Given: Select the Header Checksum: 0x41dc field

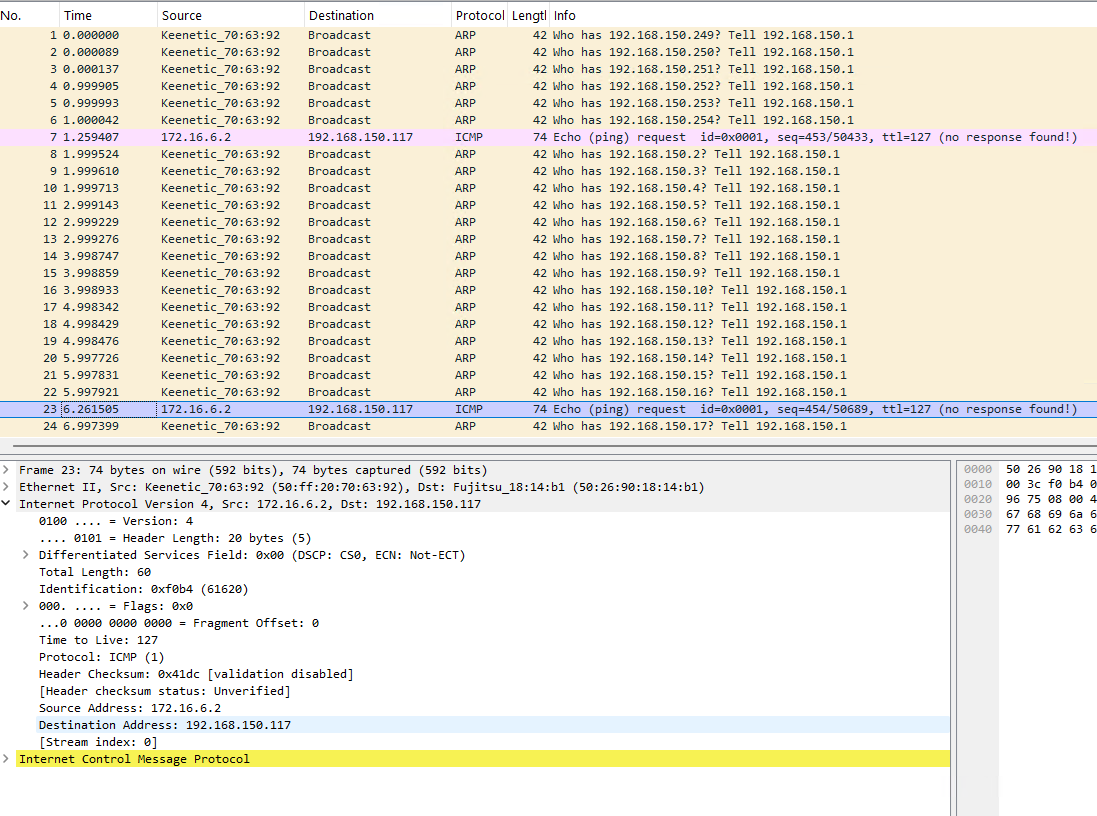Looking at the screenshot, I should point(195,674).
